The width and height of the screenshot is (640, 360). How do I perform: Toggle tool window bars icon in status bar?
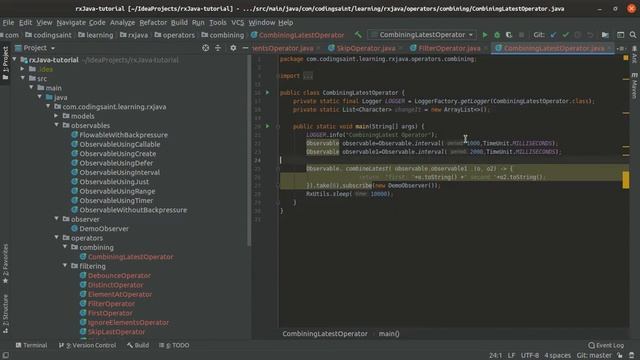coord(5,356)
